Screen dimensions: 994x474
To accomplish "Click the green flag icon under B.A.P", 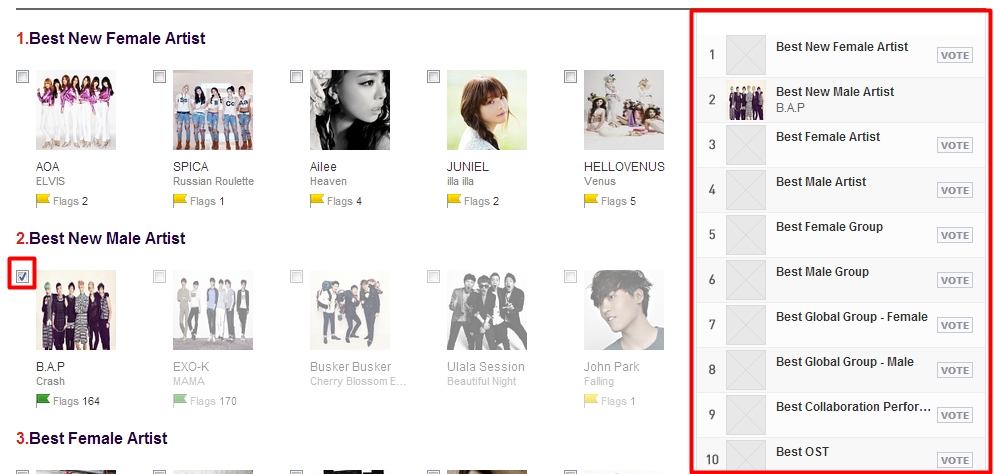I will point(43,400).
